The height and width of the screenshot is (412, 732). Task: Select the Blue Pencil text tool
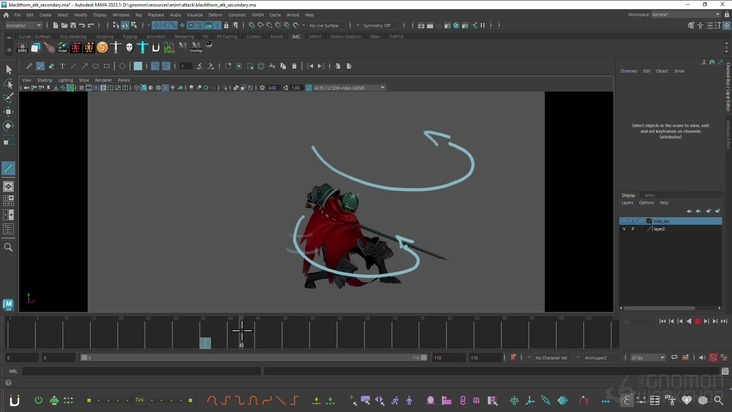[x=63, y=66]
